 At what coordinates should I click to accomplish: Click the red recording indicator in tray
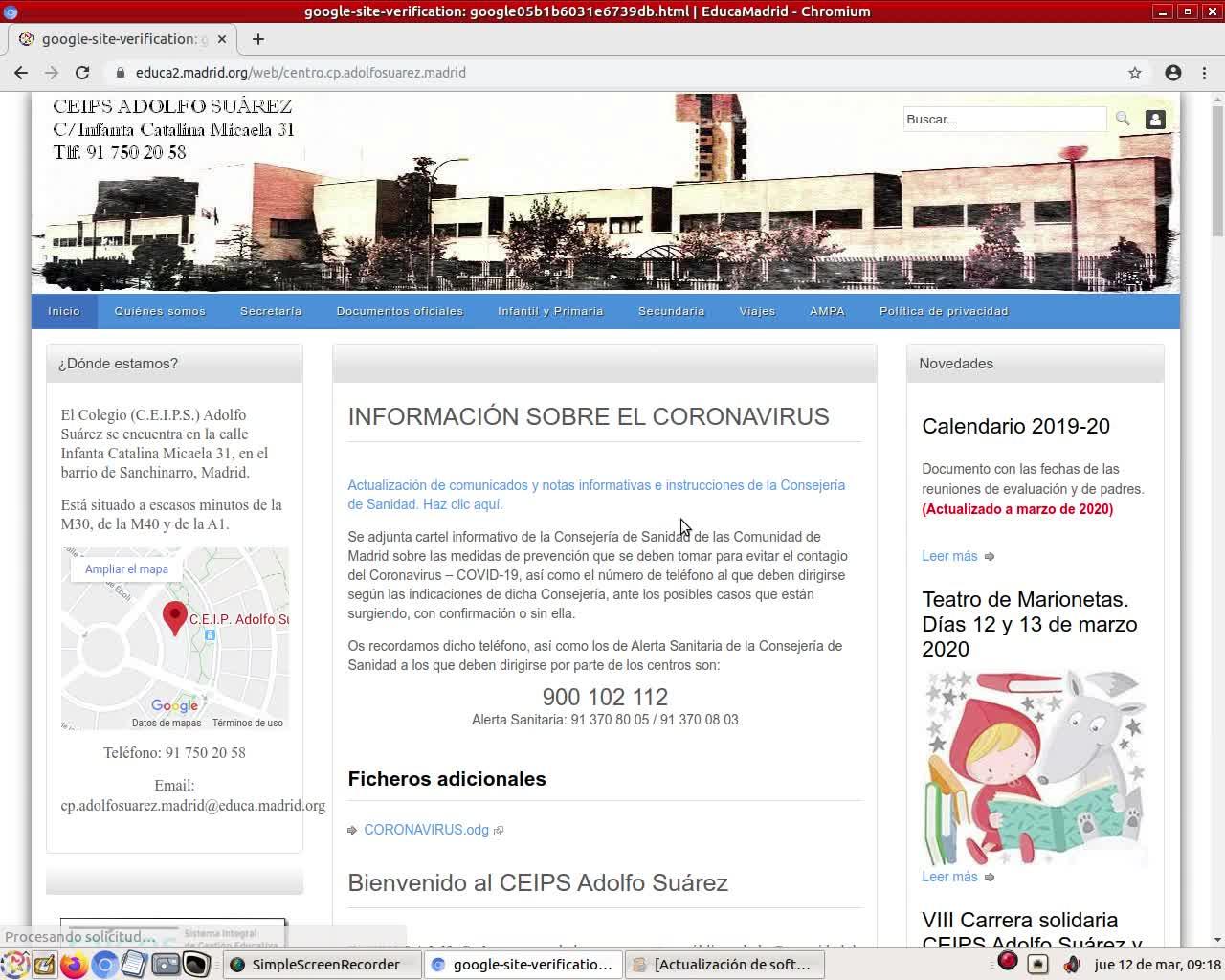[x=1008, y=962]
